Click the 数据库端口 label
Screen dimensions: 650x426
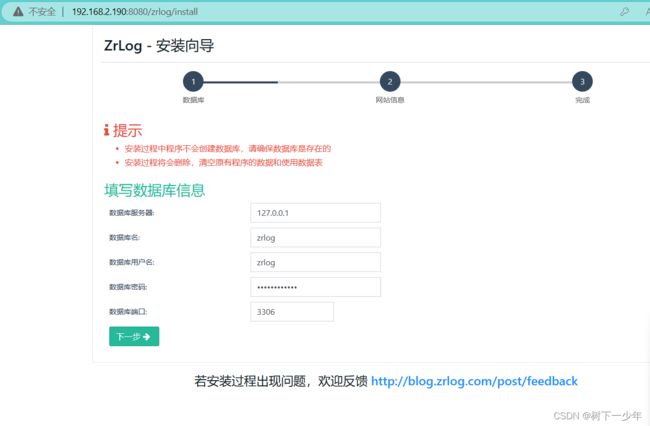click(x=128, y=312)
